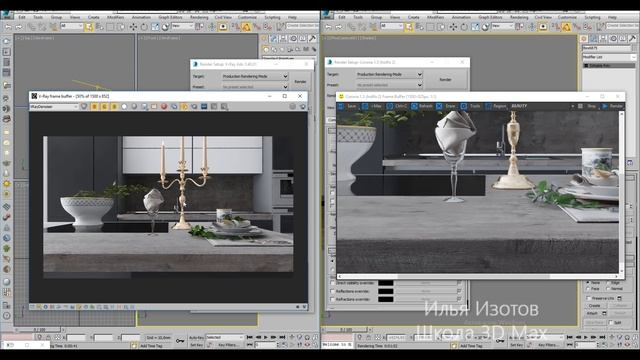Choose Select and Move tool in left window
The height and width of the screenshot is (360, 640).
click(133, 27)
